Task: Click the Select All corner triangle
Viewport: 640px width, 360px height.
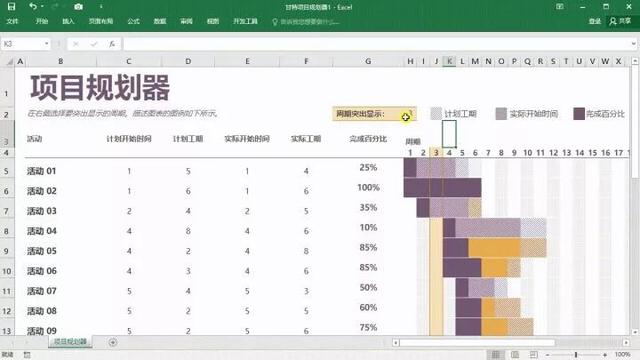Action: [9, 62]
